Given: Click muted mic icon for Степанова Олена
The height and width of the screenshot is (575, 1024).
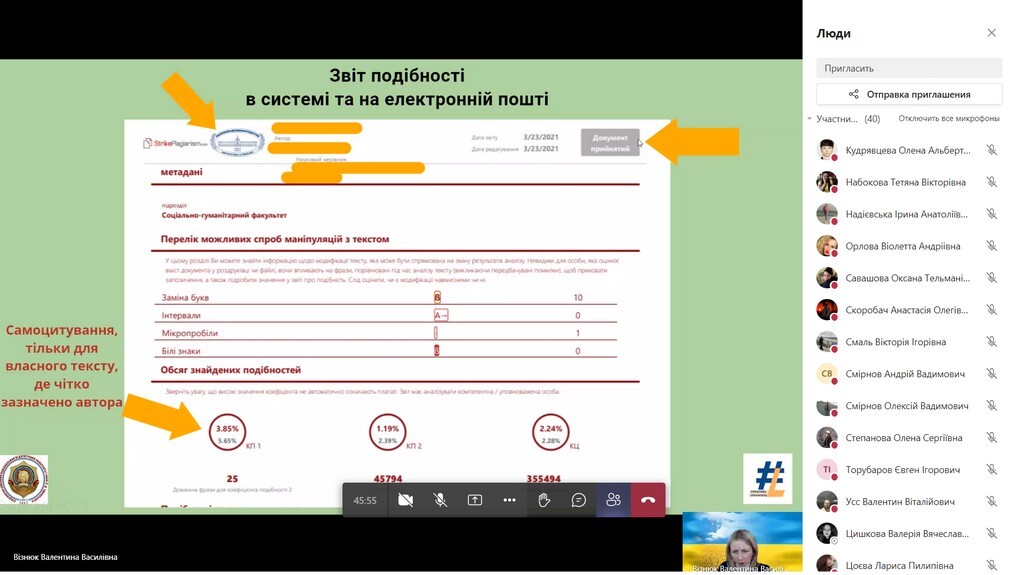Looking at the screenshot, I should [x=991, y=438].
